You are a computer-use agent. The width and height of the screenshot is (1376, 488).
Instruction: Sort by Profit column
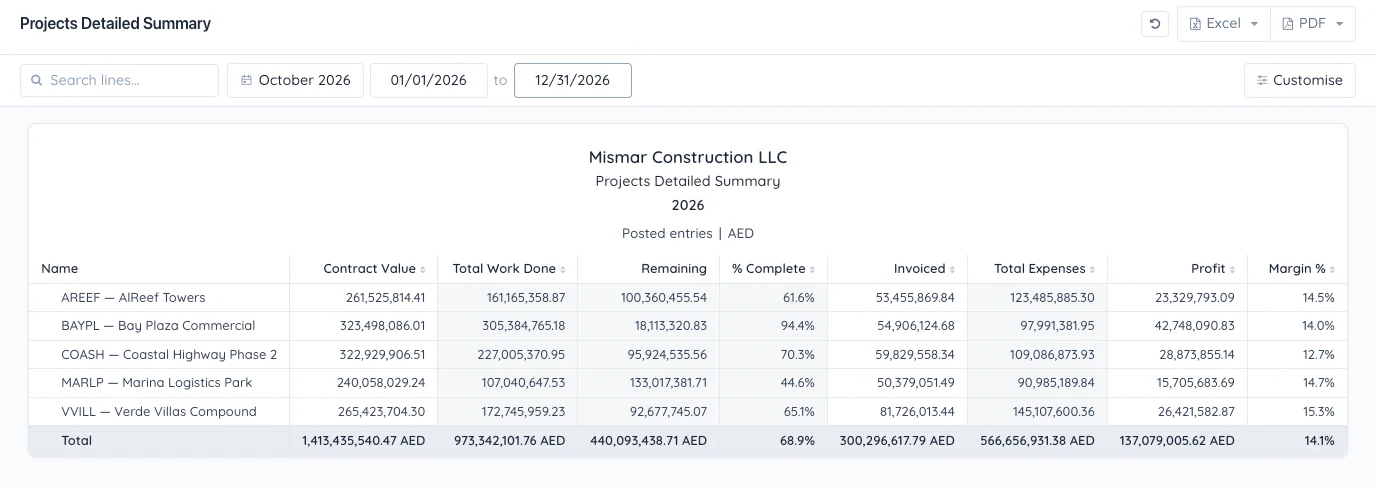[x=1213, y=269]
